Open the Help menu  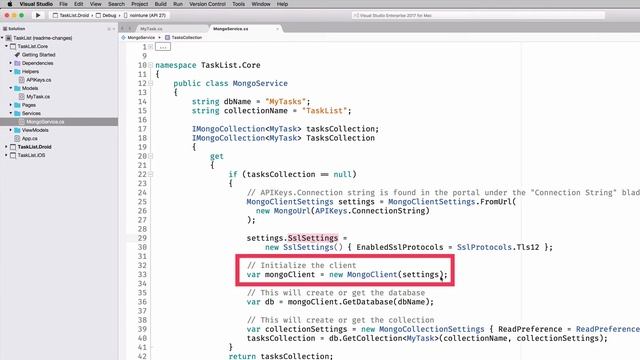(282, 4)
